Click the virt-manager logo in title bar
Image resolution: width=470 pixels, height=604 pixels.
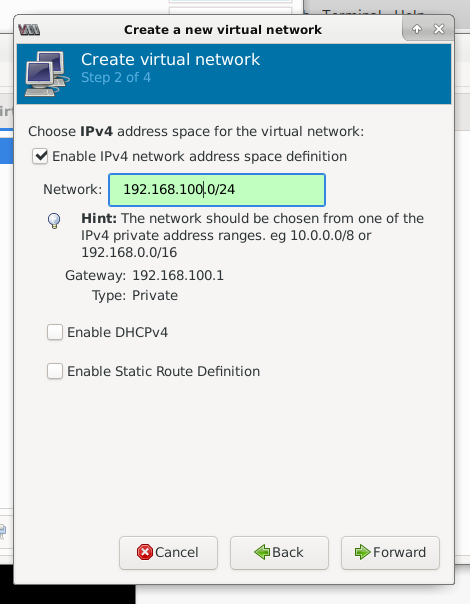click(29, 30)
